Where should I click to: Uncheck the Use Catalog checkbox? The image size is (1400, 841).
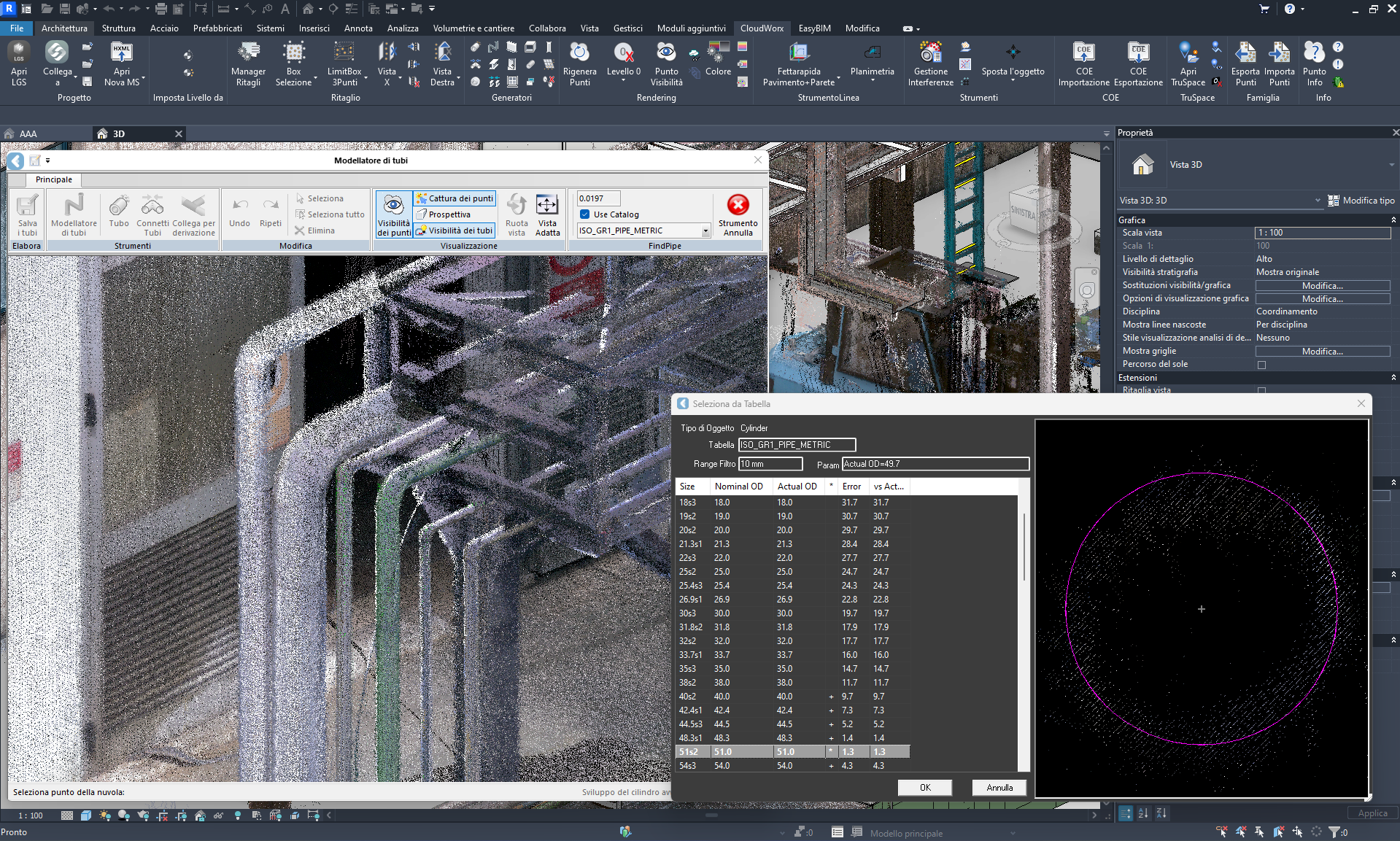[584, 214]
